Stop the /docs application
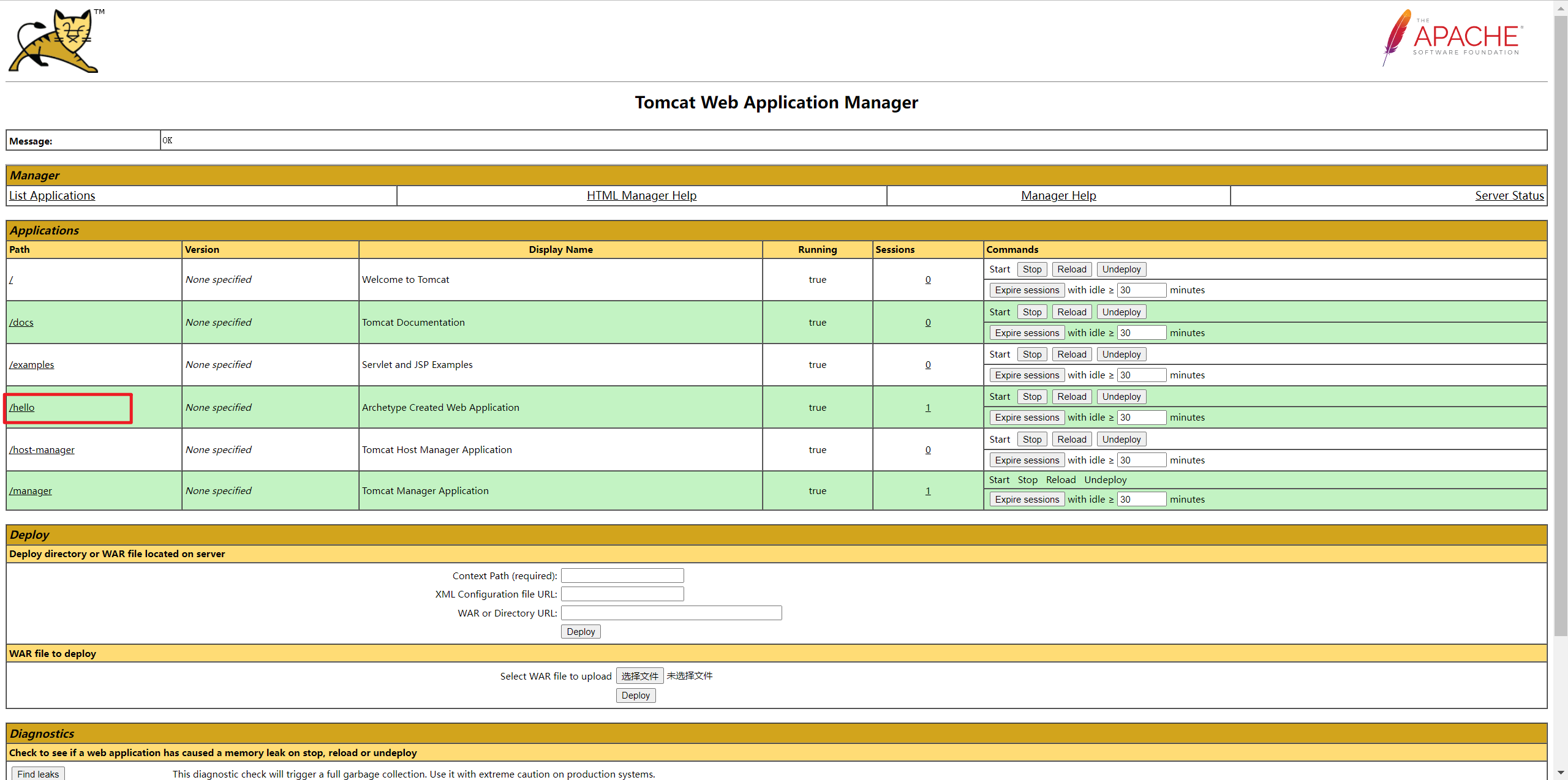This screenshot has width=1568, height=780. [1032, 312]
